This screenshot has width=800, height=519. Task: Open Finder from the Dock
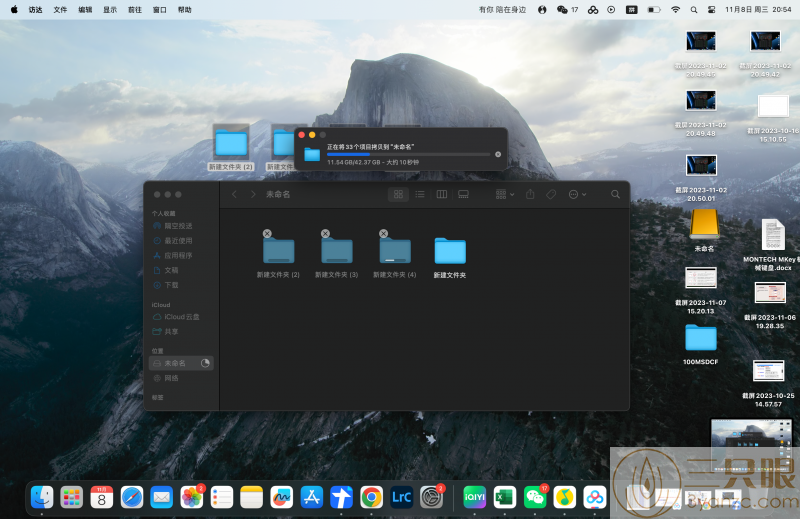click(42, 497)
